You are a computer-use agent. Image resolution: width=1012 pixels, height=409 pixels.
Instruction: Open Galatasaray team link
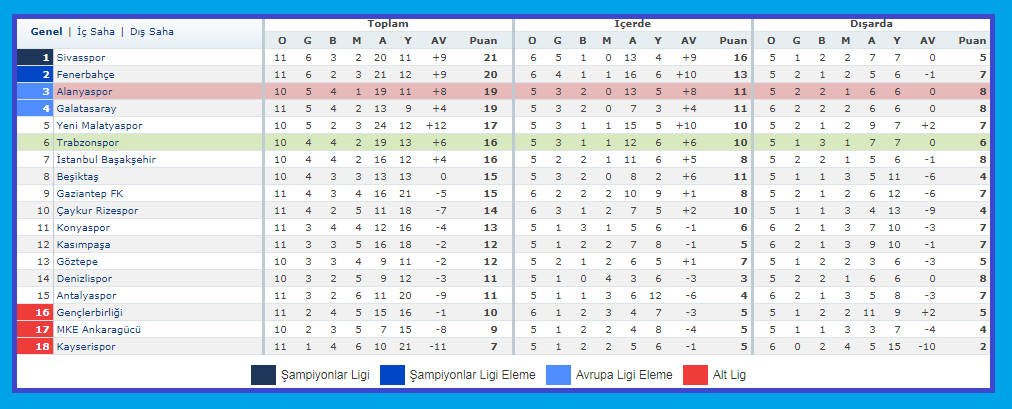tap(86, 108)
